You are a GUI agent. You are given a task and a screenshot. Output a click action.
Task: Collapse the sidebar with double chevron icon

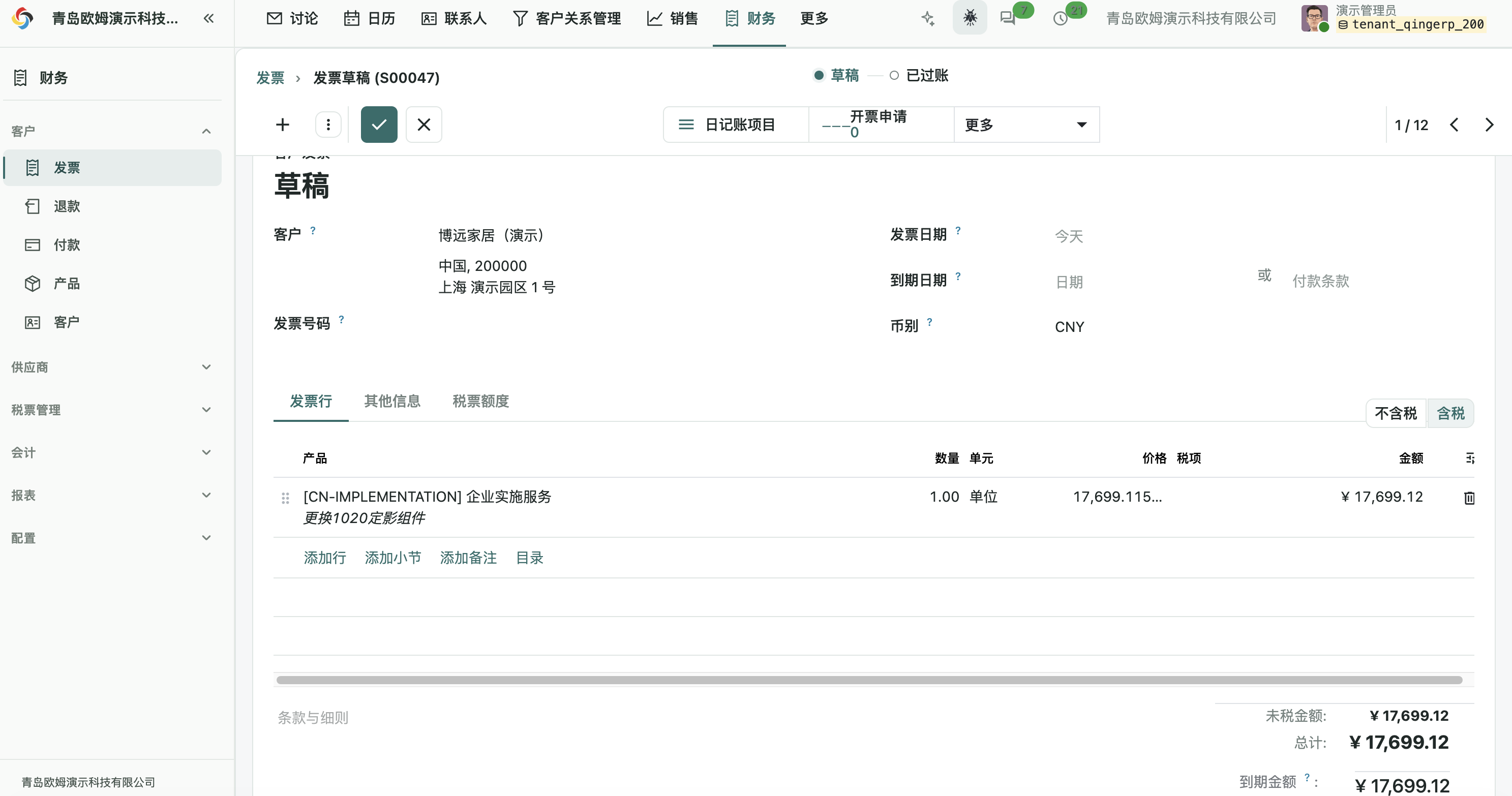pyautogui.click(x=208, y=18)
